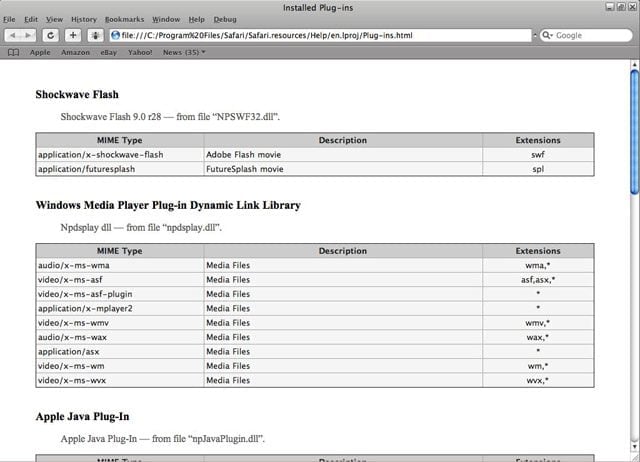
Task: Click the Shockwave Flash heading
Action: click(77, 94)
